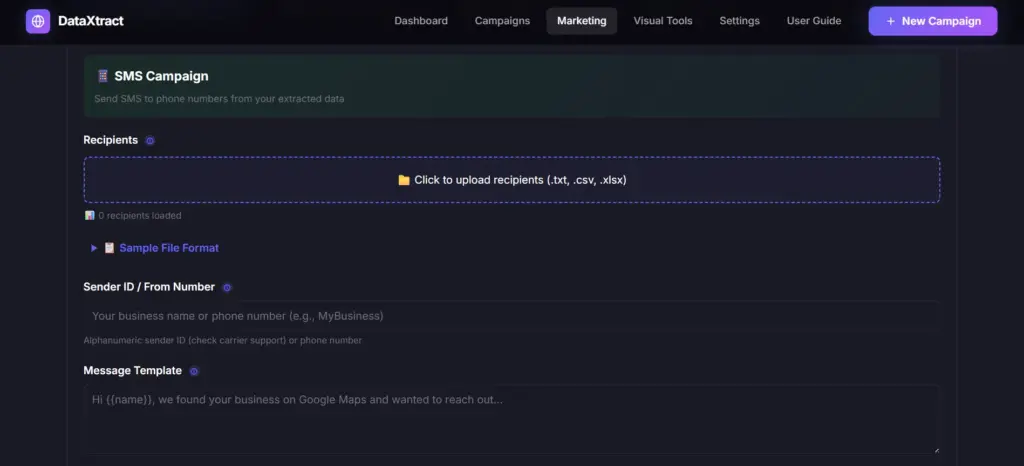Click the 'Sender ID / From Number' label

[149, 287]
